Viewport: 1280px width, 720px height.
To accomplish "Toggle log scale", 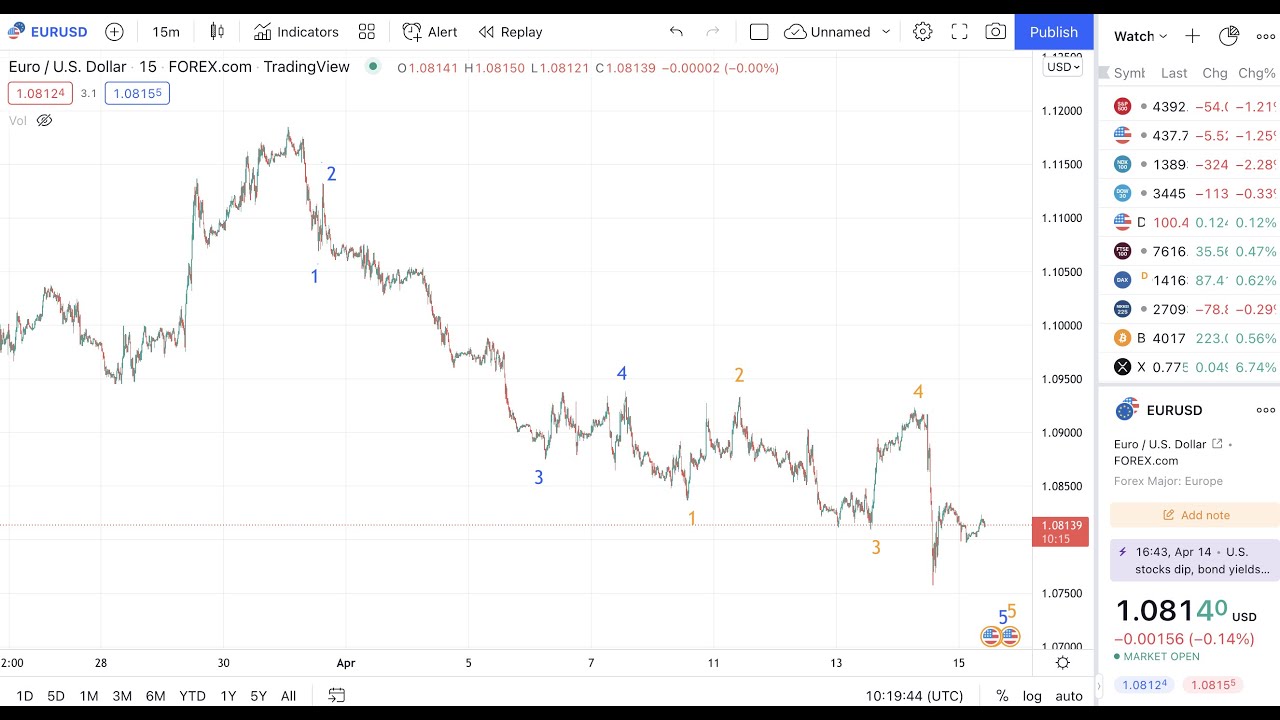I will coord(1032,696).
